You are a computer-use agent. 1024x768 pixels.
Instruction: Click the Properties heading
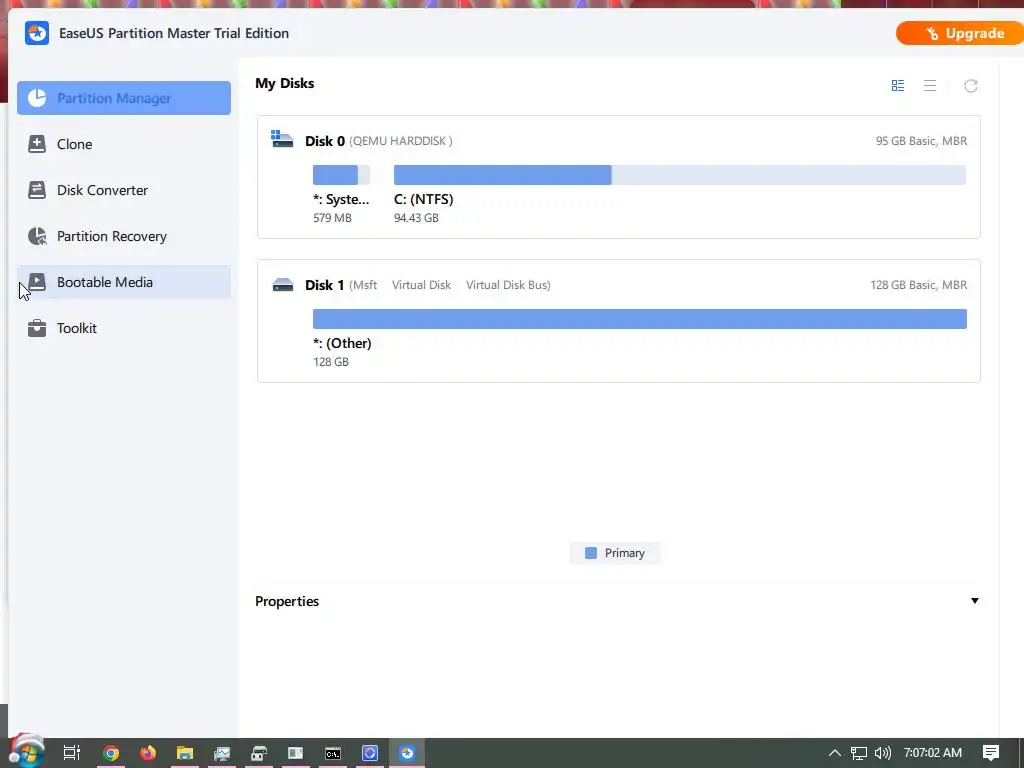(287, 601)
